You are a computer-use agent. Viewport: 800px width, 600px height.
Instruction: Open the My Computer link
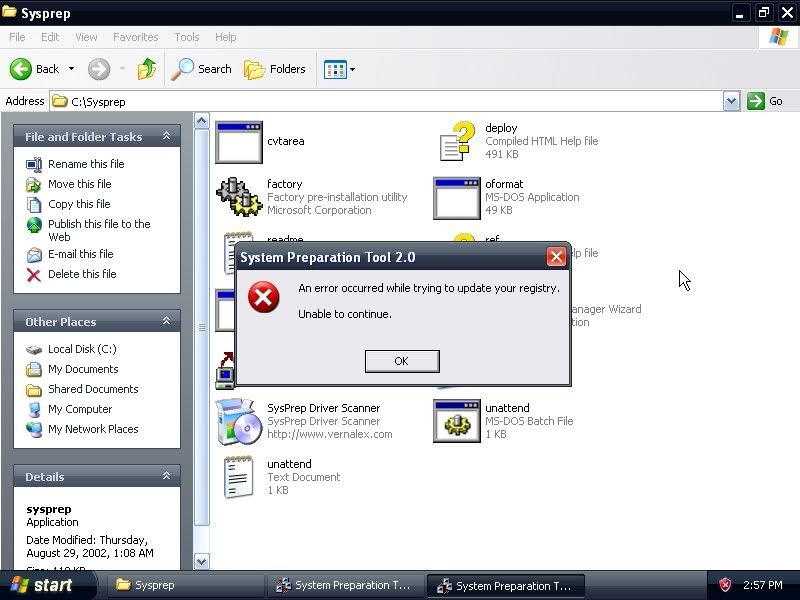(80, 409)
